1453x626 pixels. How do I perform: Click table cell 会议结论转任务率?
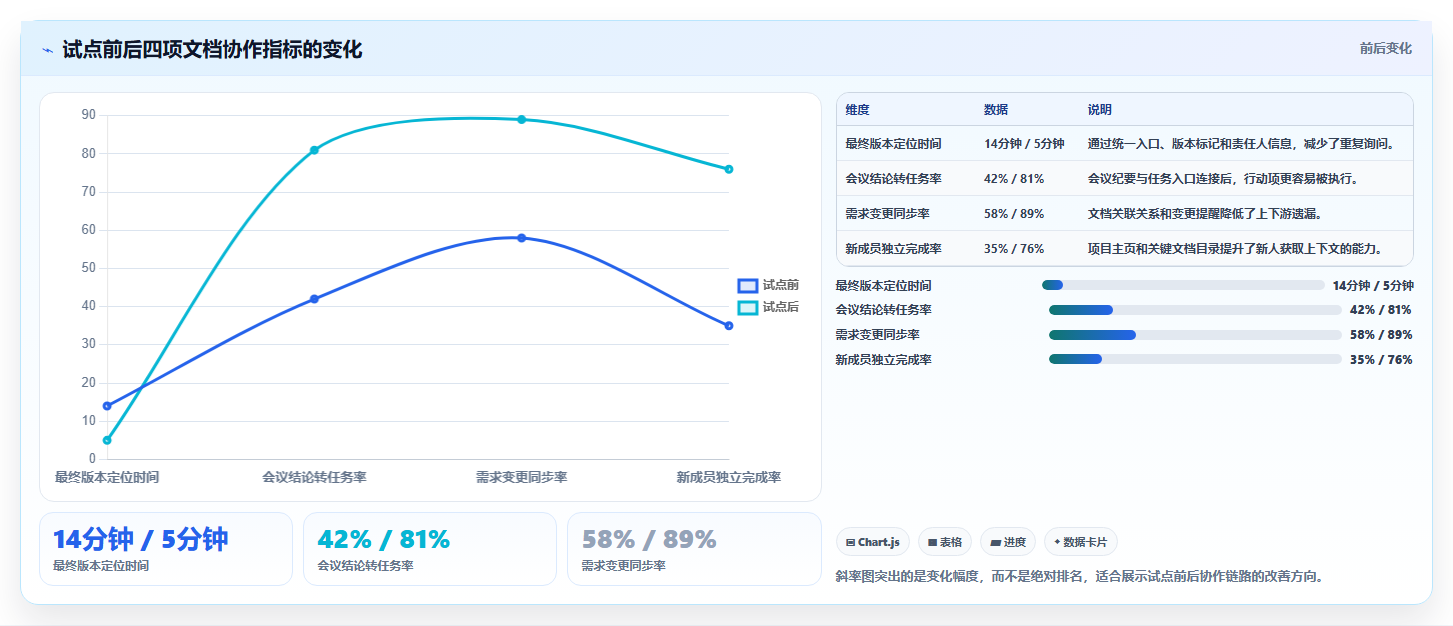tap(893, 179)
